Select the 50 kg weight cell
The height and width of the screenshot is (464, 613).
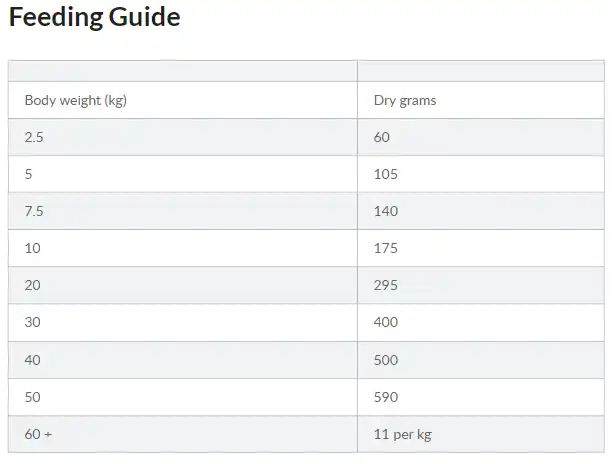(x=32, y=397)
